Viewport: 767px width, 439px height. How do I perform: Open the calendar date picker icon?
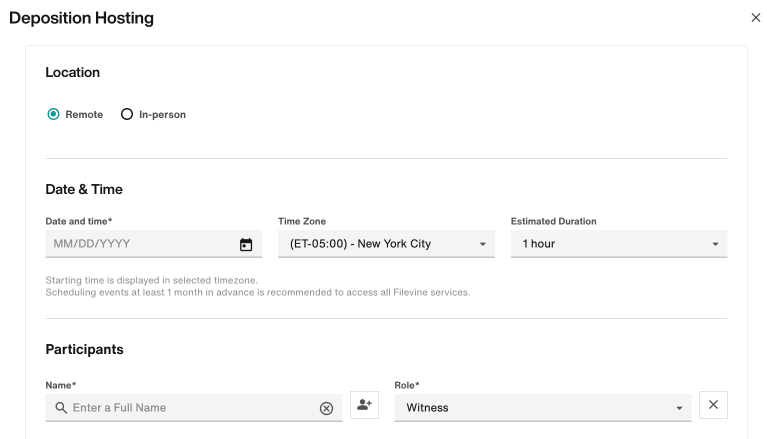(246, 244)
